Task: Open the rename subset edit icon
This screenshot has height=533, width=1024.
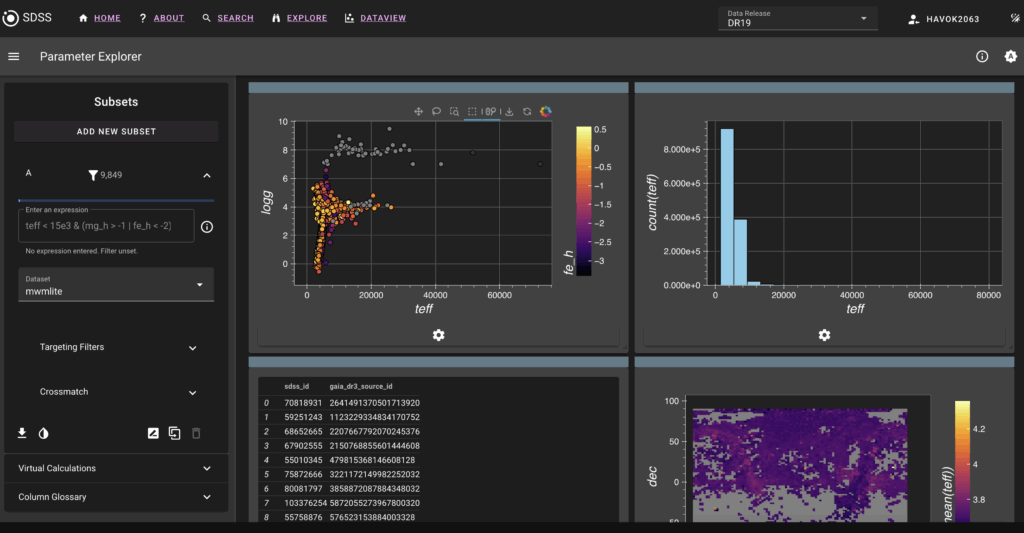Action: click(153, 433)
